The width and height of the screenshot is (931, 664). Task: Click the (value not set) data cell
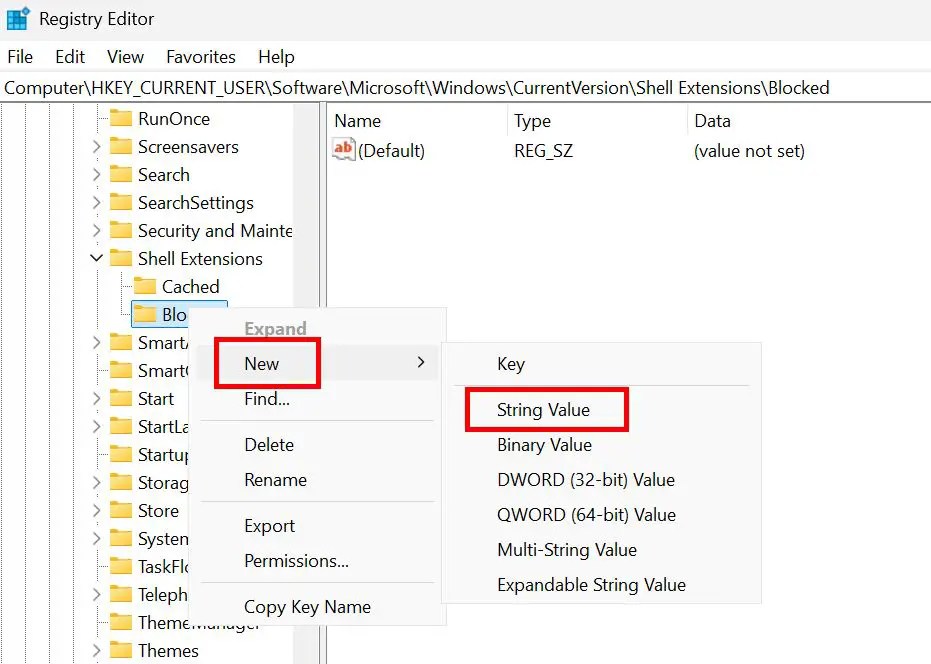pos(749,151)
